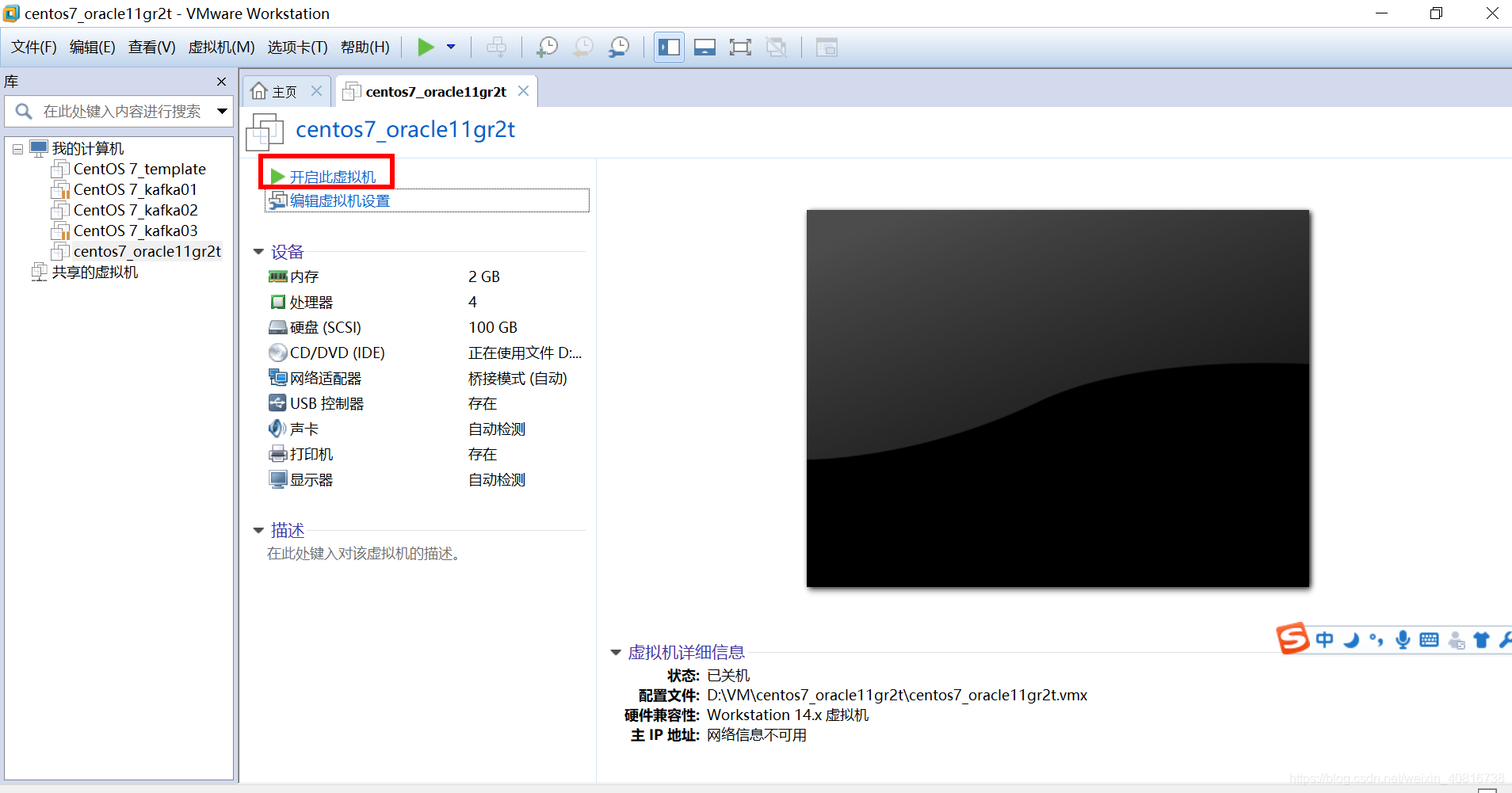Toggle Sogou Chinese/English 中 mode
Screen dimensions: 1512x793
pyautogui.click(x=1325, y=639)
